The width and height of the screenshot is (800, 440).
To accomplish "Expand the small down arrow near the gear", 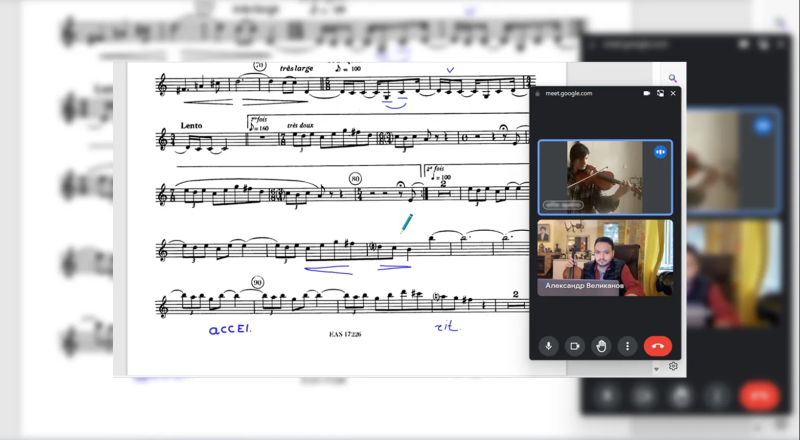I will 657,369.
